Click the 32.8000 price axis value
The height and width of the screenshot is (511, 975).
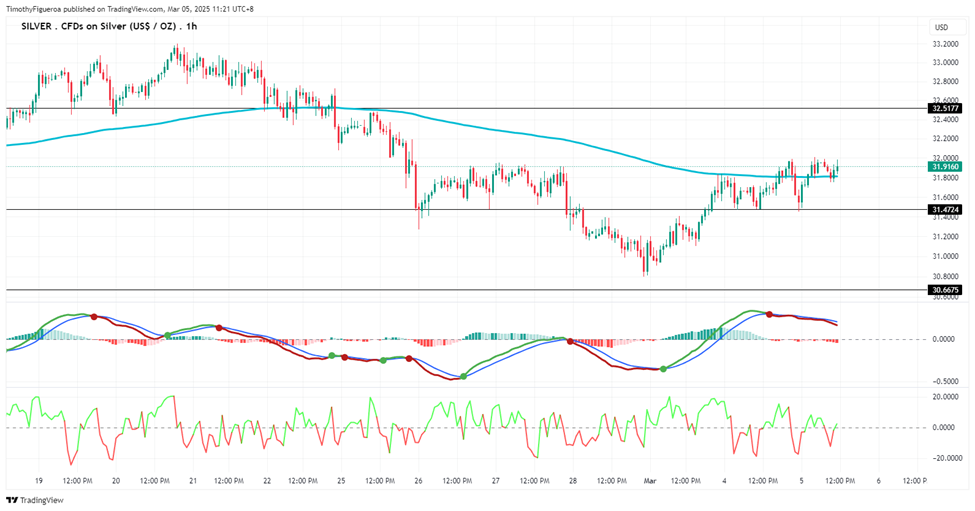coord(945,81)
